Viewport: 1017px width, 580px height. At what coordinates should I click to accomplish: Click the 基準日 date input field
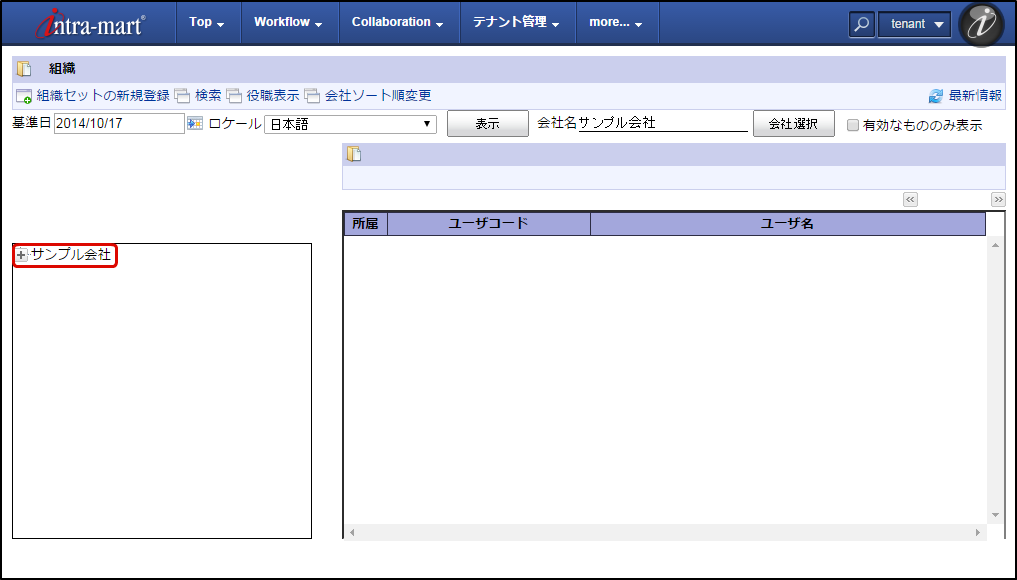119,124
